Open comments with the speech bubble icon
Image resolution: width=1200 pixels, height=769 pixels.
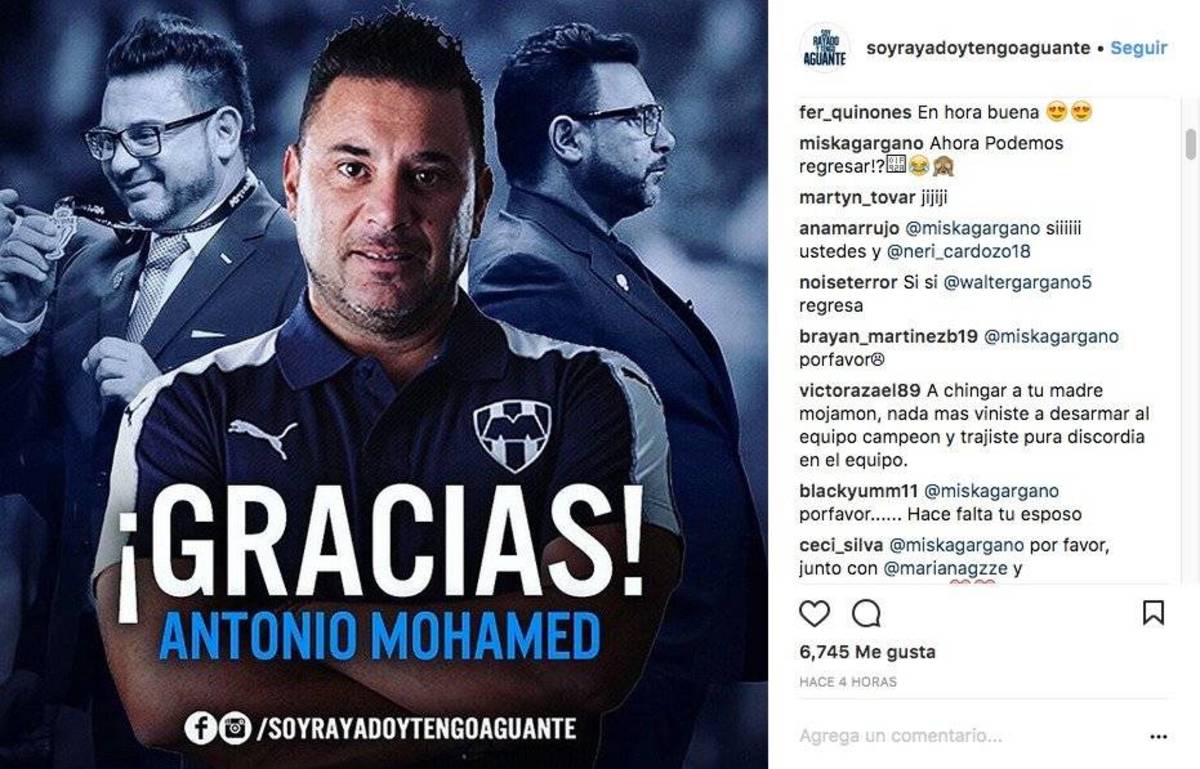pyautogui.click(x=866, y=612)
